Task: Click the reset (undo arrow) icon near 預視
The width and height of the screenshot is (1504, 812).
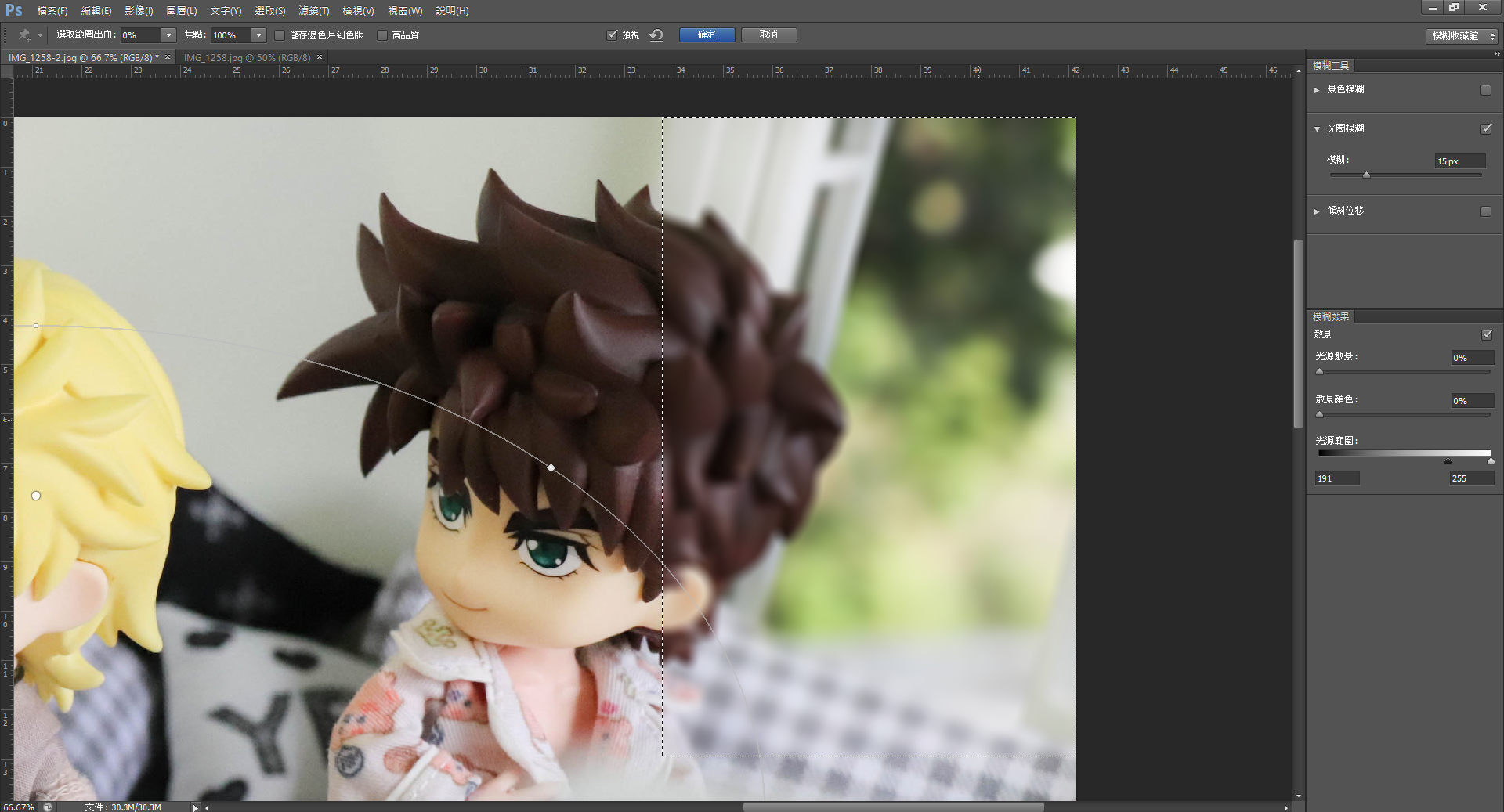Action: click(656, 34)
